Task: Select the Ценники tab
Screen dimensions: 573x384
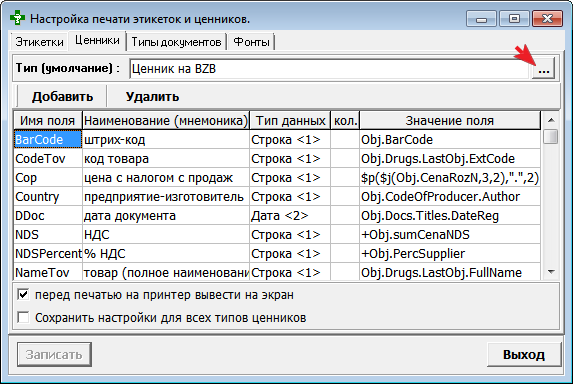Action: pos(97,41)
